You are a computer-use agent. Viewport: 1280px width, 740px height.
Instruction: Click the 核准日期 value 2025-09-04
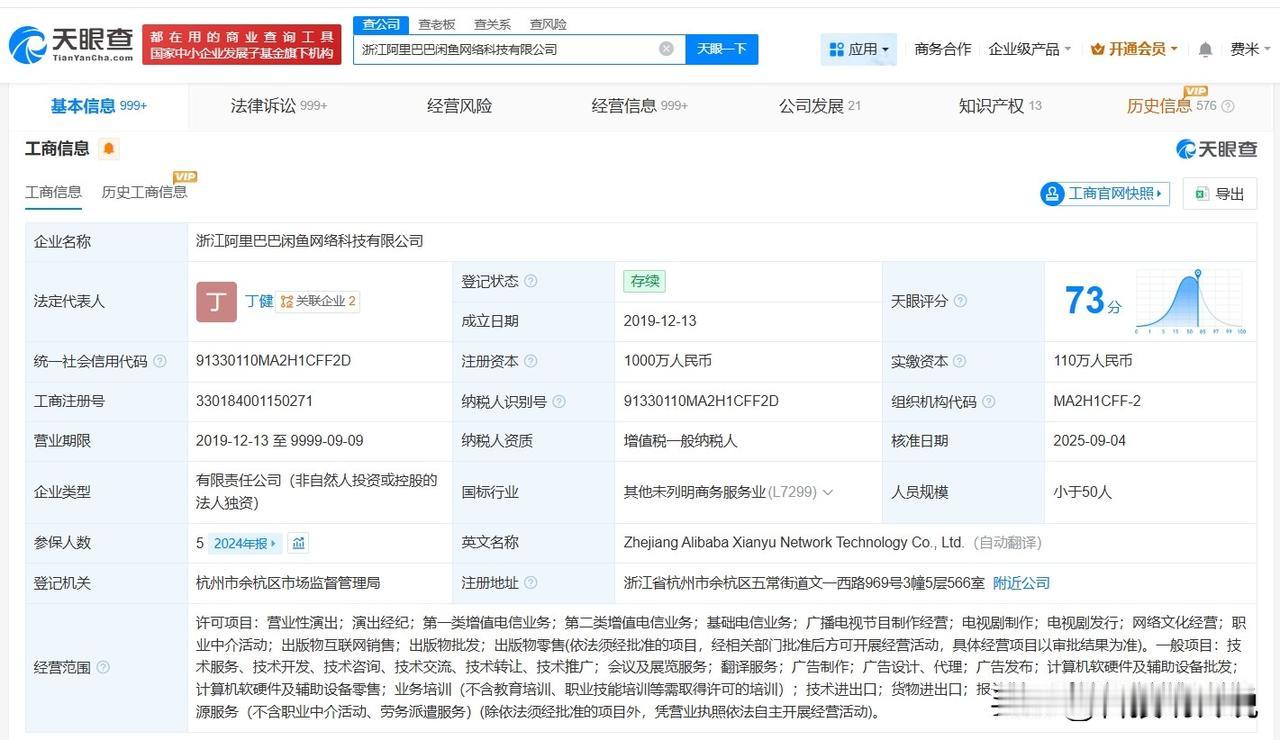click(x=1089, y=441)
